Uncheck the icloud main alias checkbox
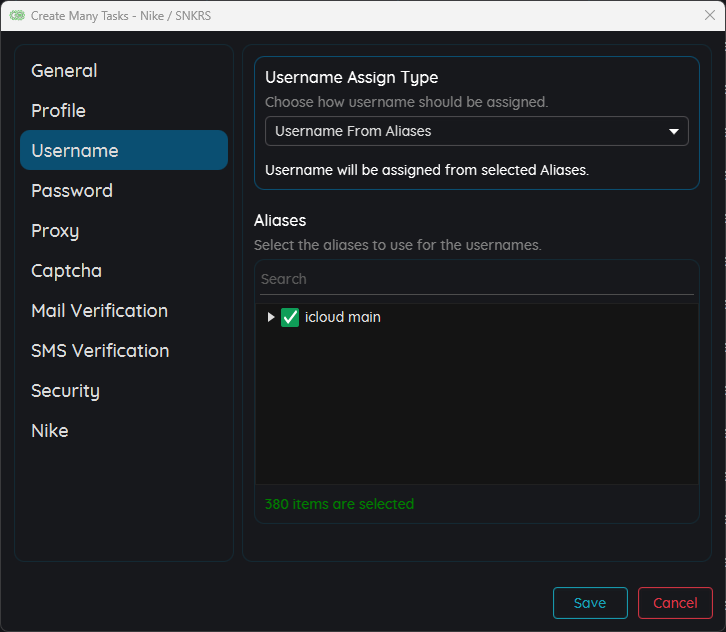 pos(290,317)
